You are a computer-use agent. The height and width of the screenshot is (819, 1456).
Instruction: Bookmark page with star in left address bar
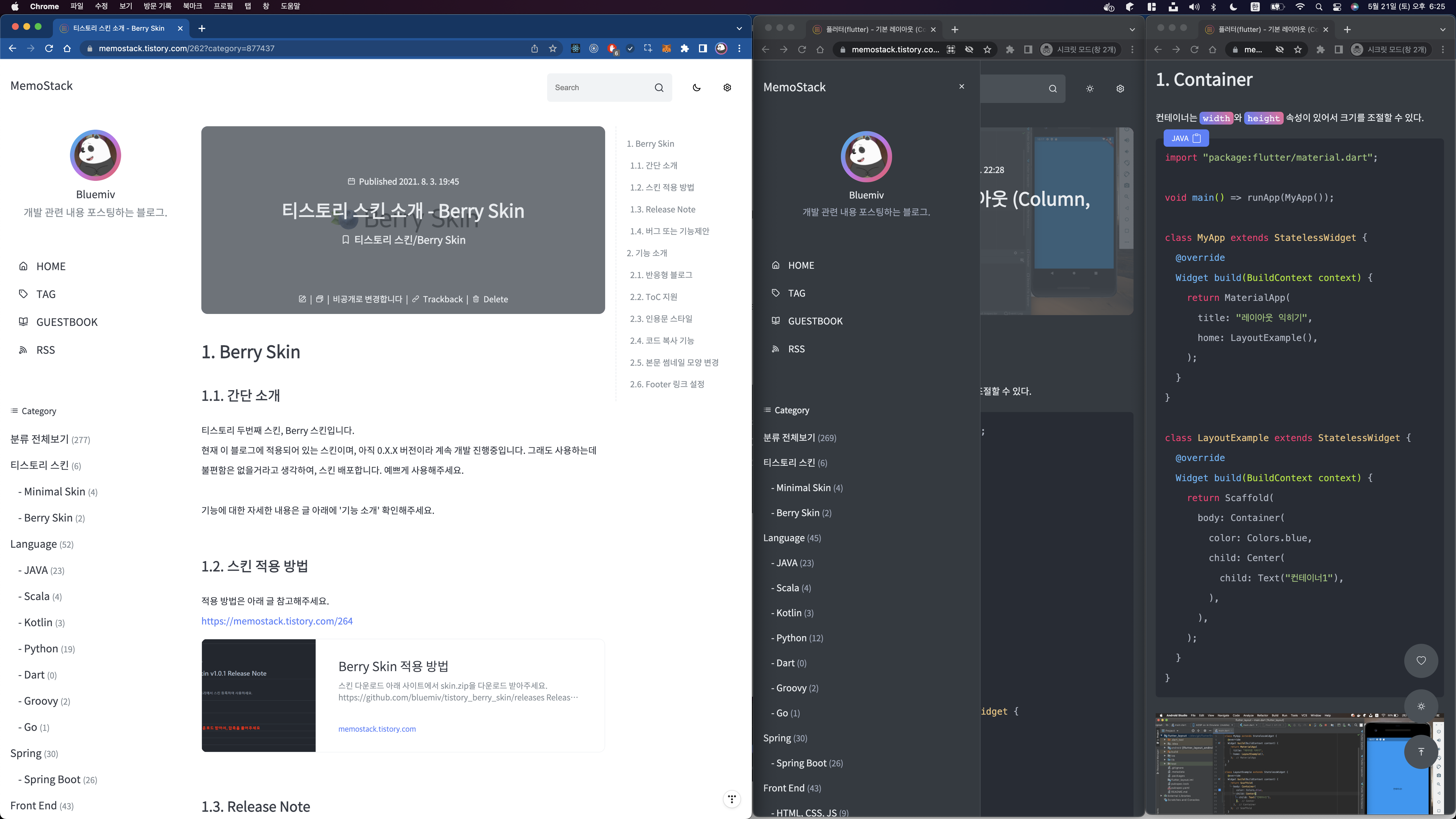point(553,49)
